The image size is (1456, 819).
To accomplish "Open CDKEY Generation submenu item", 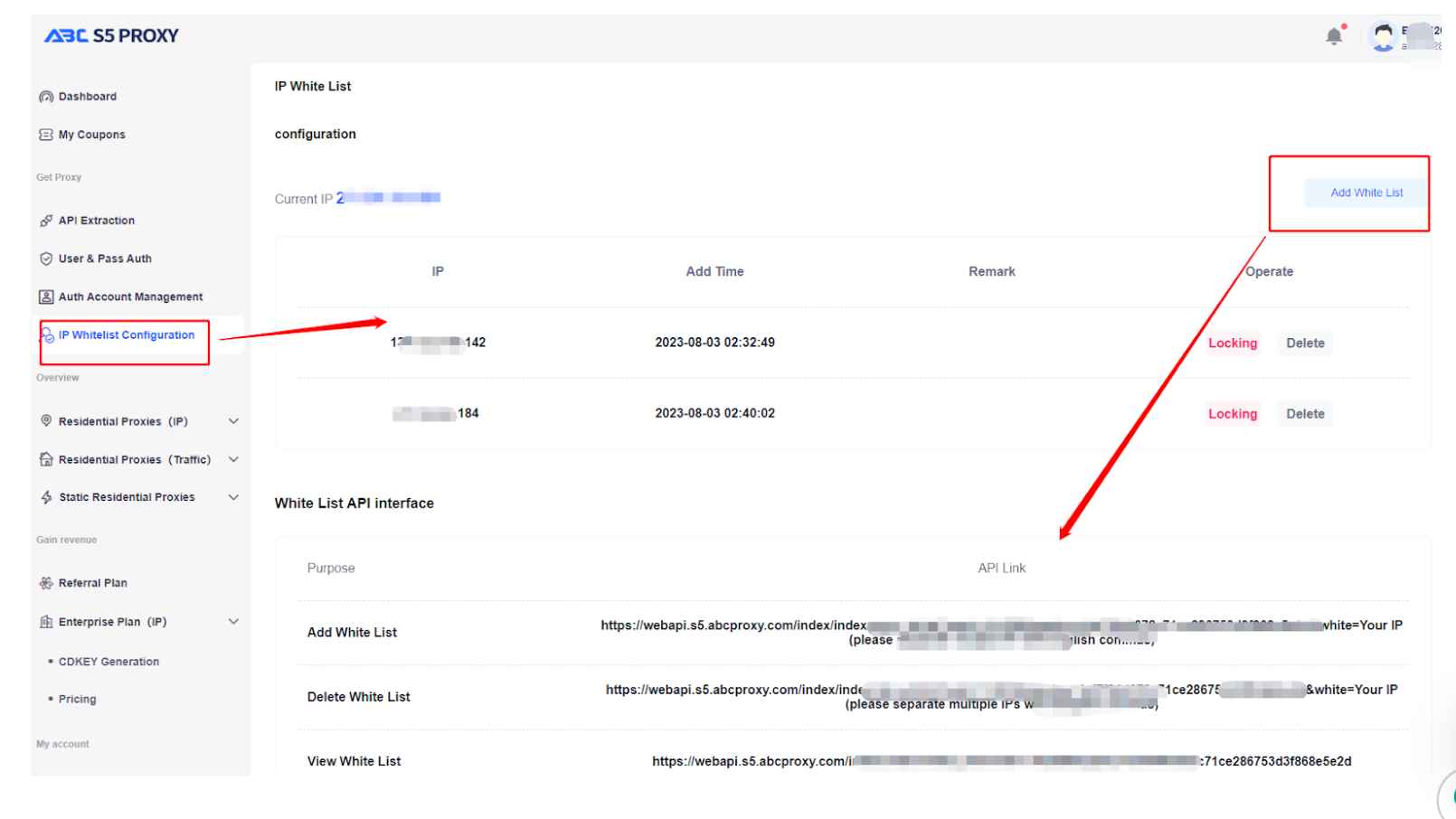I will [109, 662].
